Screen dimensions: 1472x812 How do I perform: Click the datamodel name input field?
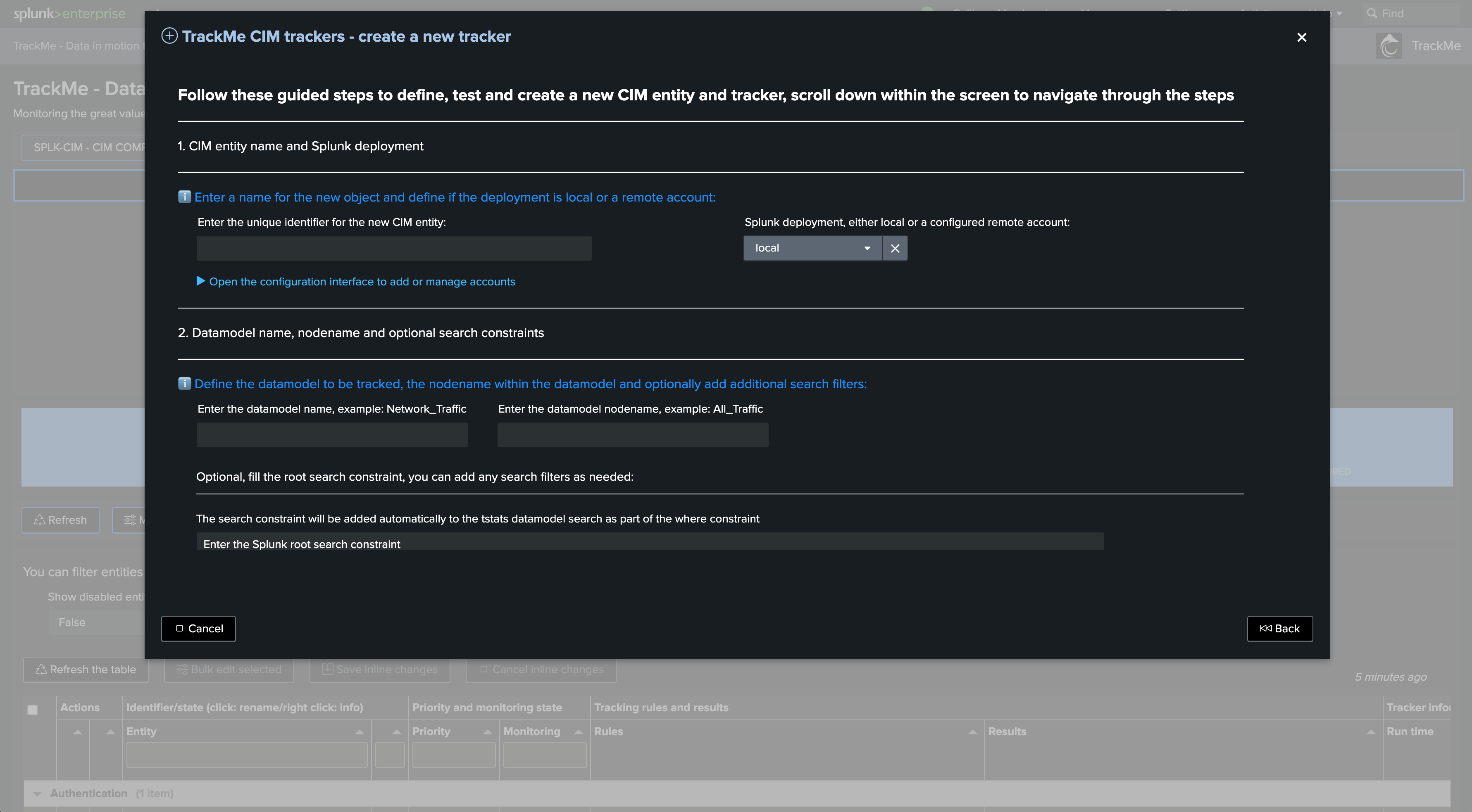pyautogui.click(x=332, y=435)
